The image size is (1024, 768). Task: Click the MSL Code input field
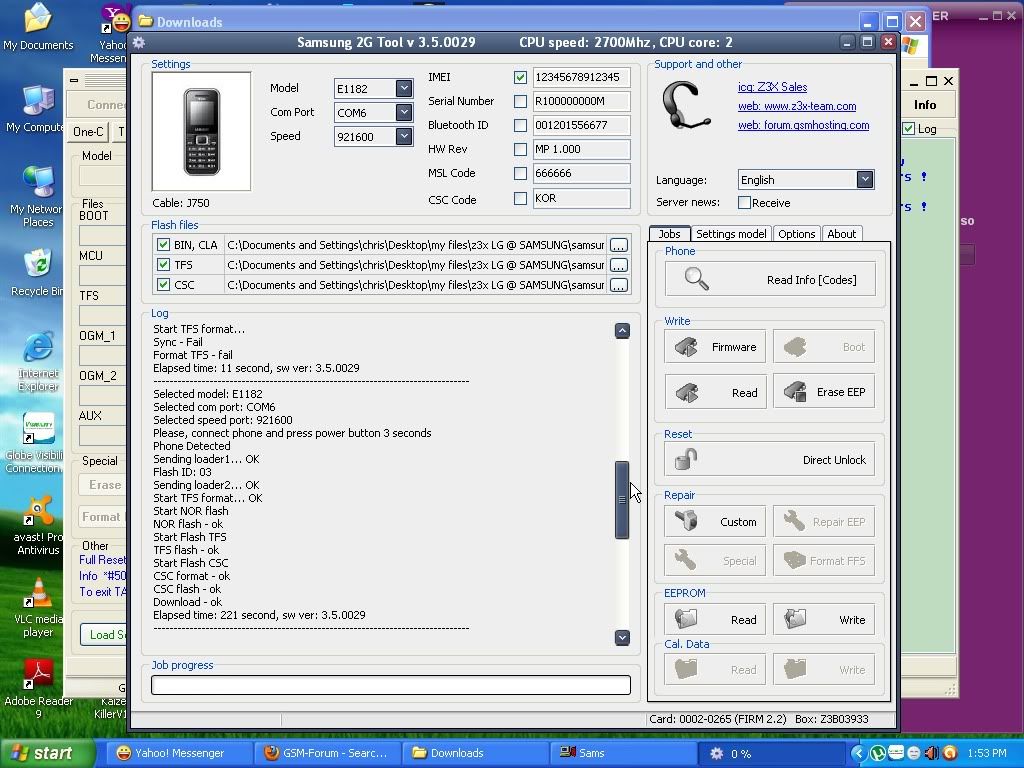tap(581, 173)
